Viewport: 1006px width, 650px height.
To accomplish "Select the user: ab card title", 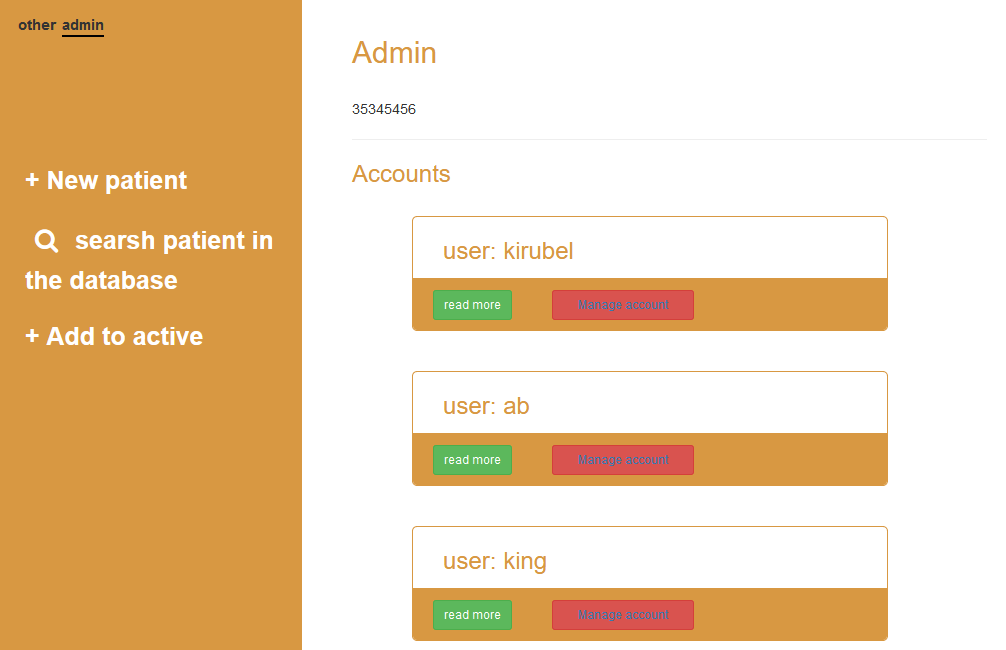I will [487, 406].
